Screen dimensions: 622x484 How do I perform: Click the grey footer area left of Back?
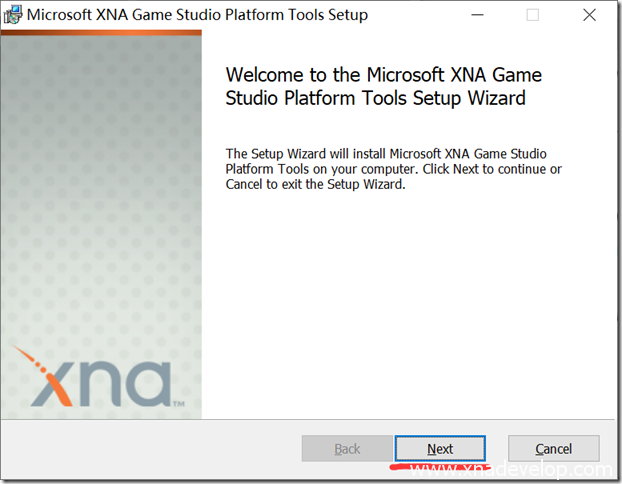[x=150, y=449]
